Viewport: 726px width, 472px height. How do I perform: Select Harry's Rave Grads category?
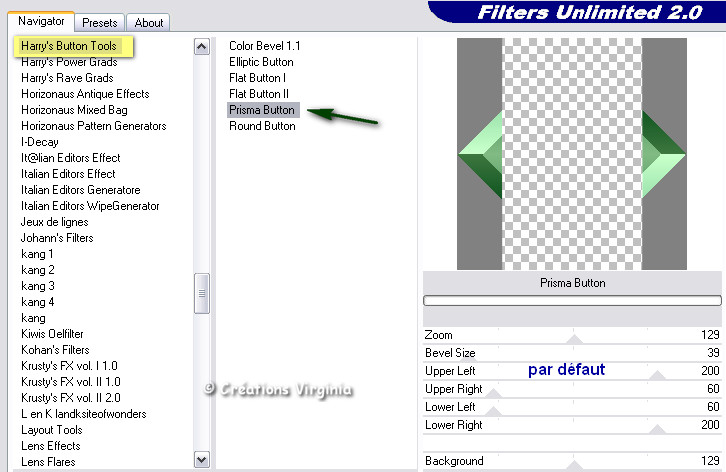(67, 78)
